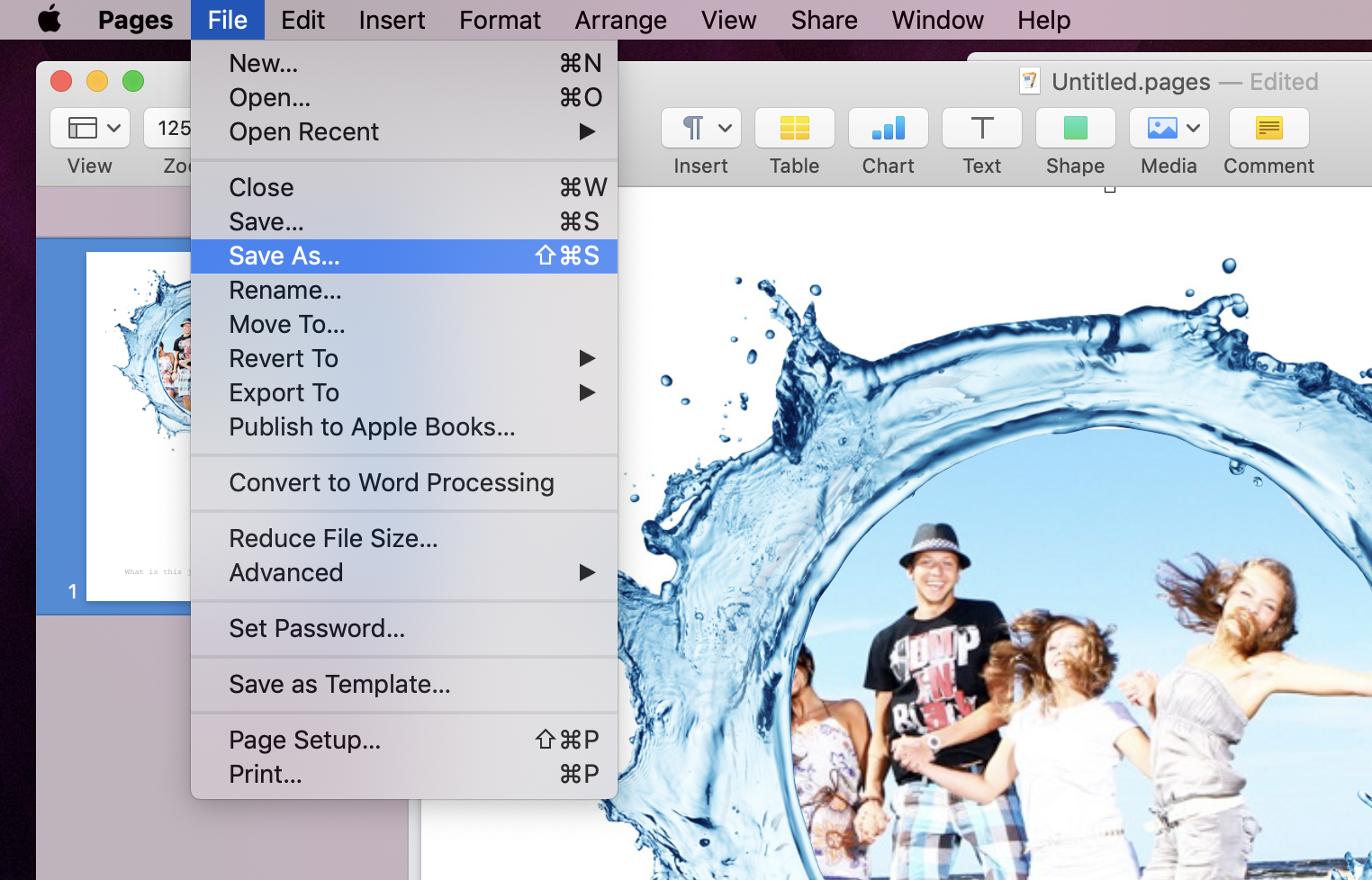
Task: Select Publish to Apple Books...
Action: click(x=404, y=427)
